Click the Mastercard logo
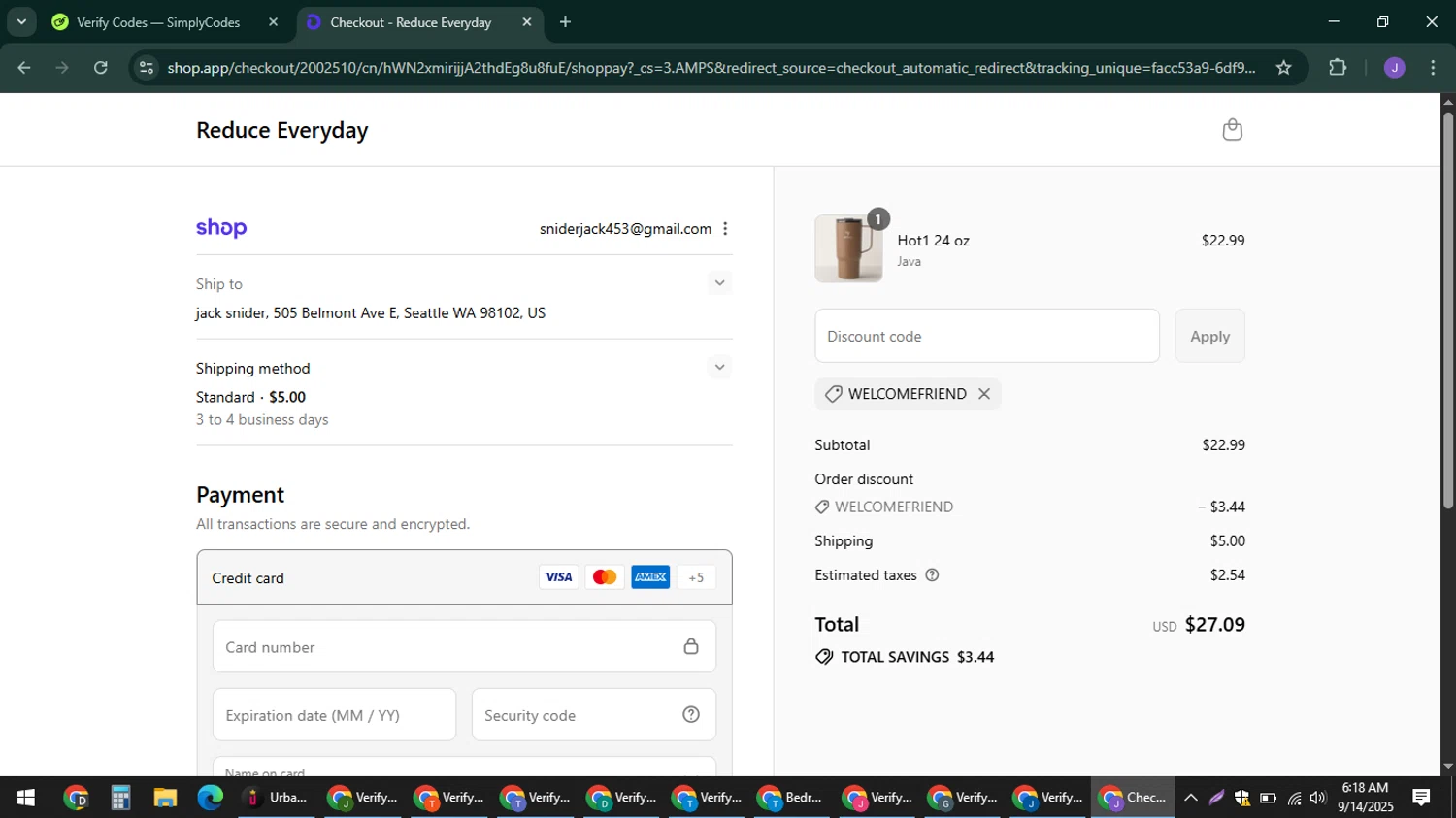This screenshot has height=818, width=1456. [x=605, y=577]
